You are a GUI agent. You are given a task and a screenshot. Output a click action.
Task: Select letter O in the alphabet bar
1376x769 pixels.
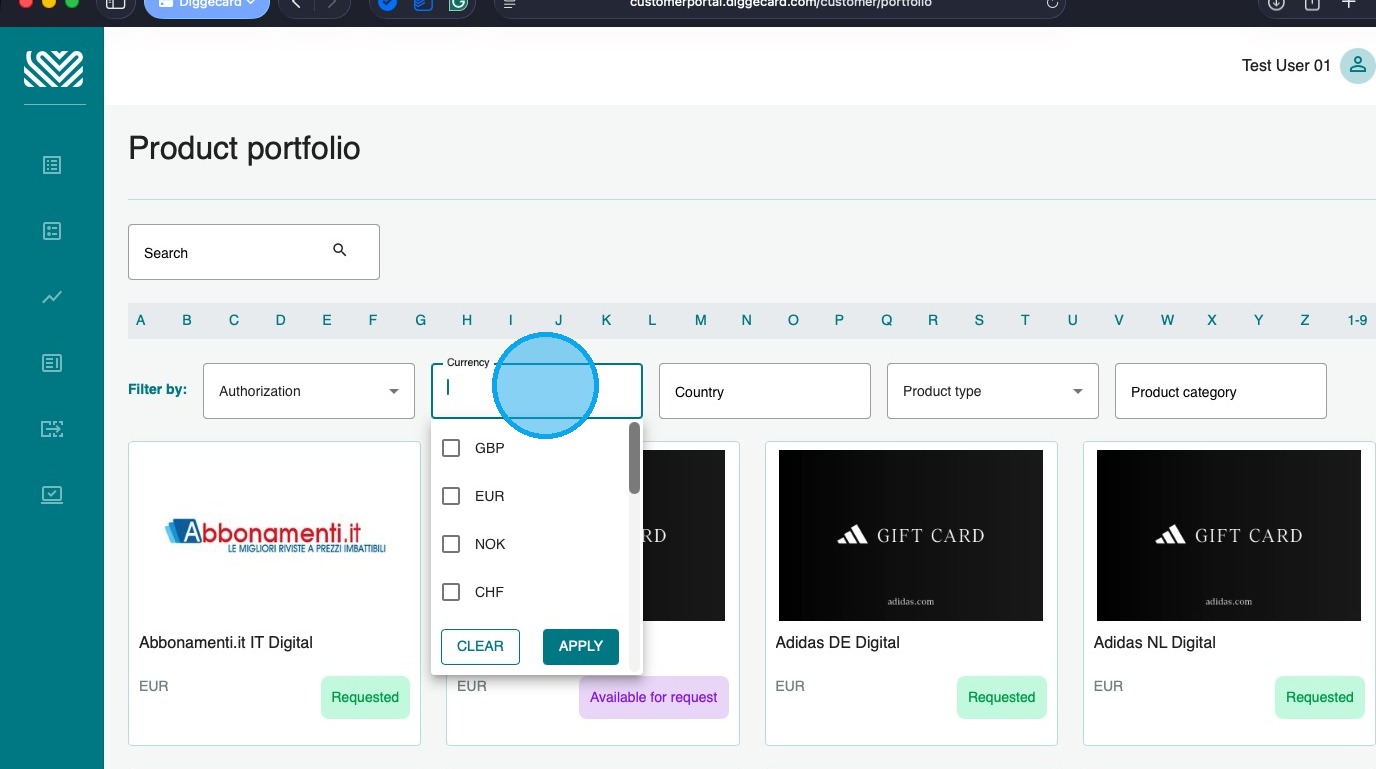pyautogui.click(x=793, y=320)
